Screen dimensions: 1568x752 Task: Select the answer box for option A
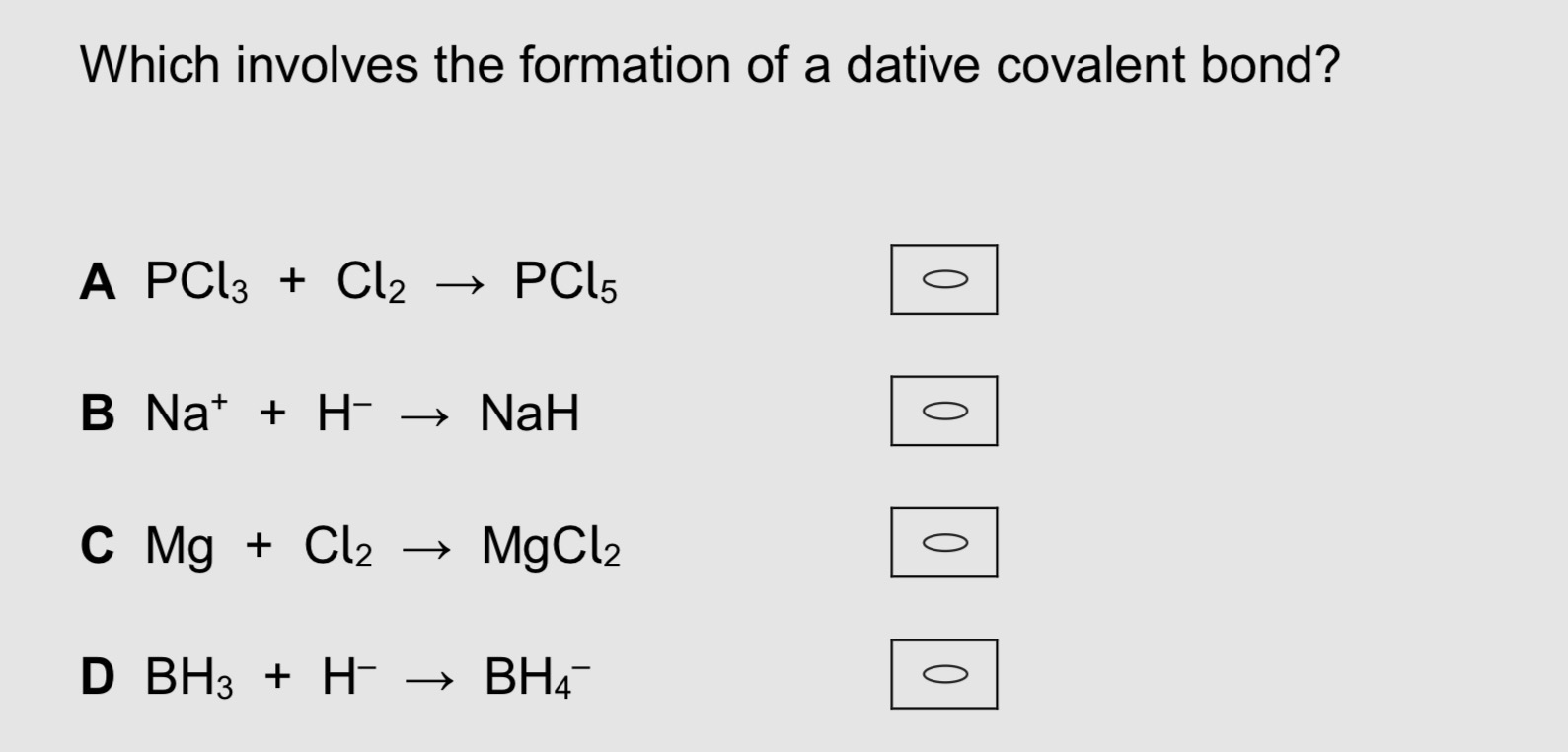click(943, 279)
